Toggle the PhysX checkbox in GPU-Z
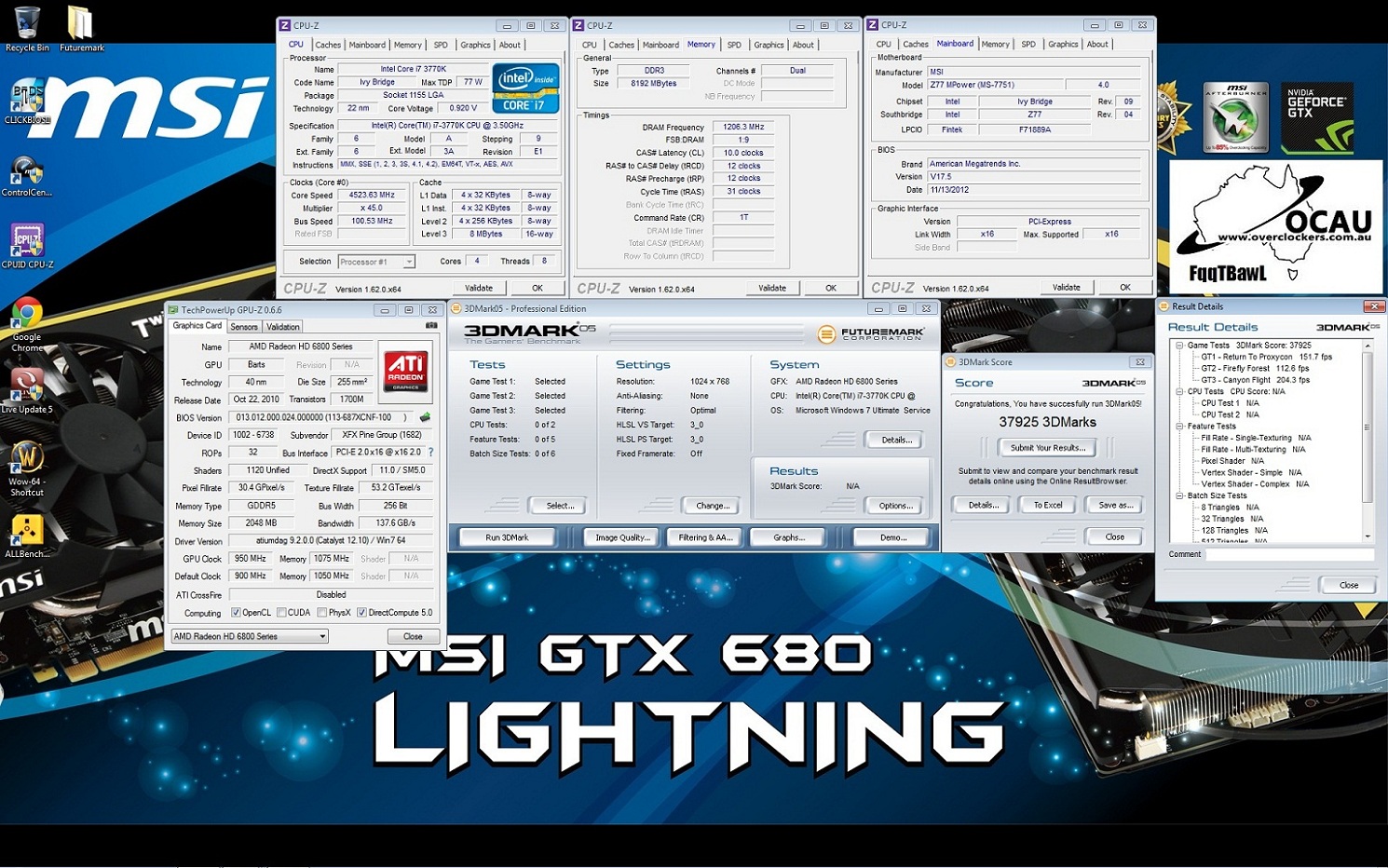 (321, 613)
